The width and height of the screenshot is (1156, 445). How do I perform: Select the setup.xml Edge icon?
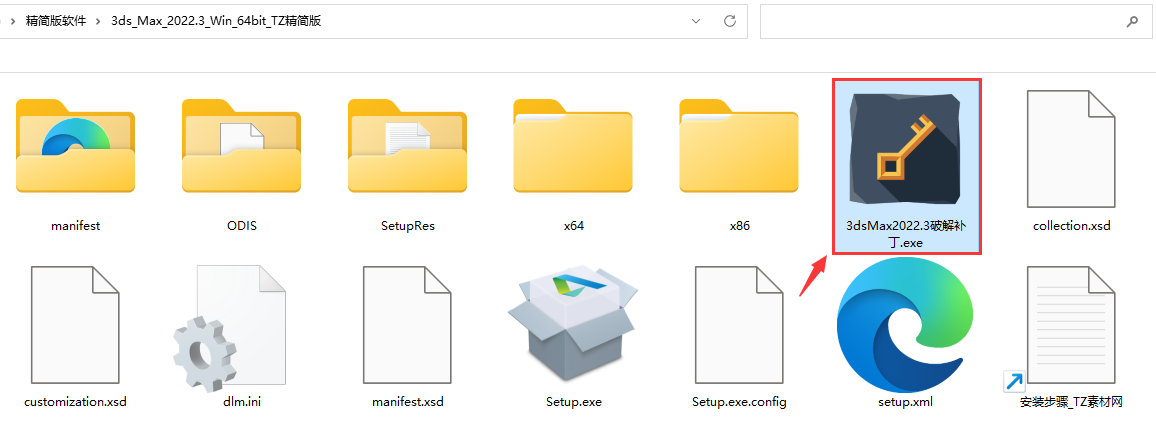tap(906, 326)
